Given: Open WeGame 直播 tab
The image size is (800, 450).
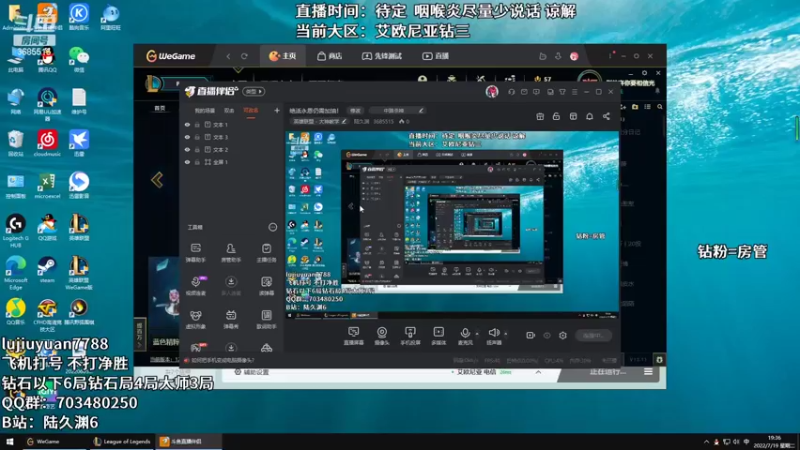Looking at the screenshot, I should tap(436, 56).
